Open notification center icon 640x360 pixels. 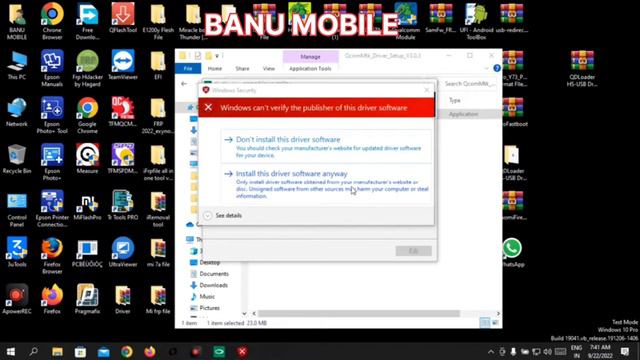[624, 351]
